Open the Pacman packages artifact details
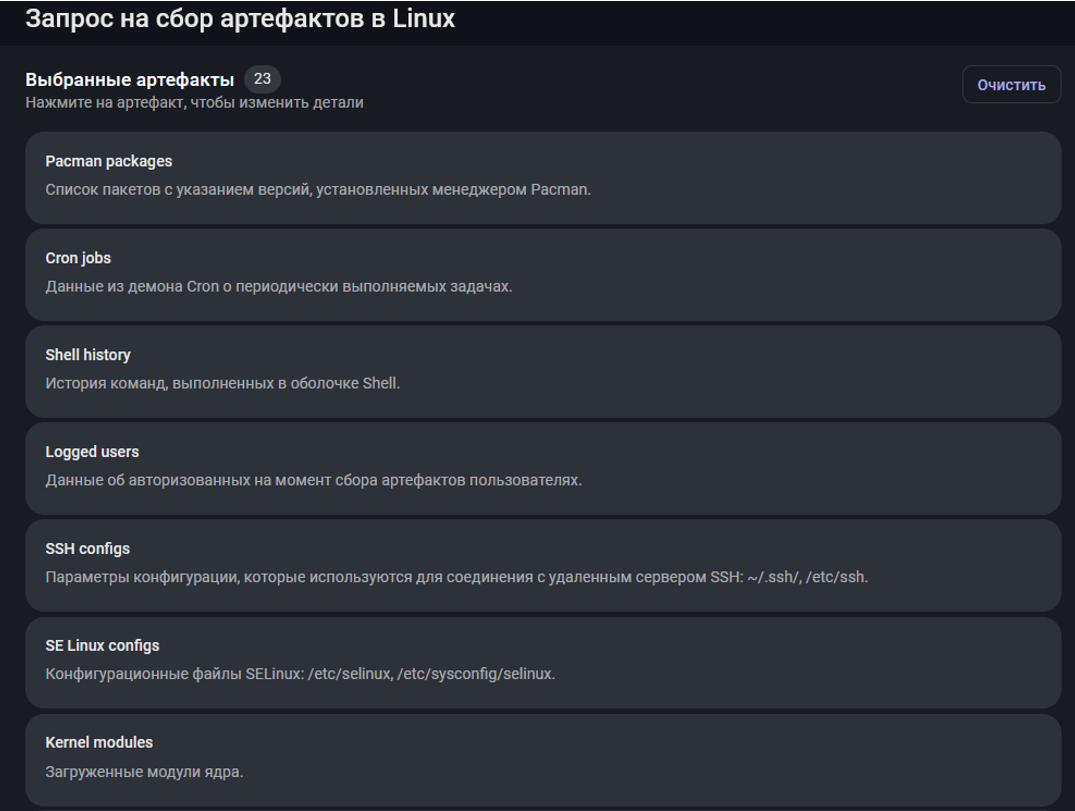The image size is (1075, 811). point(542,177)
